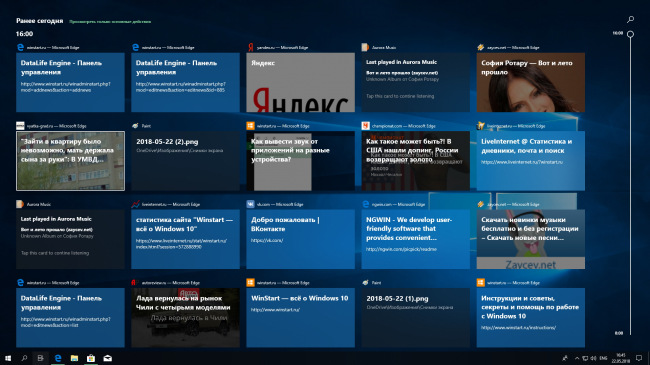Click the taskbar clock and date
The height and width of the screenshot is (365, 650).
pos(621,358)
